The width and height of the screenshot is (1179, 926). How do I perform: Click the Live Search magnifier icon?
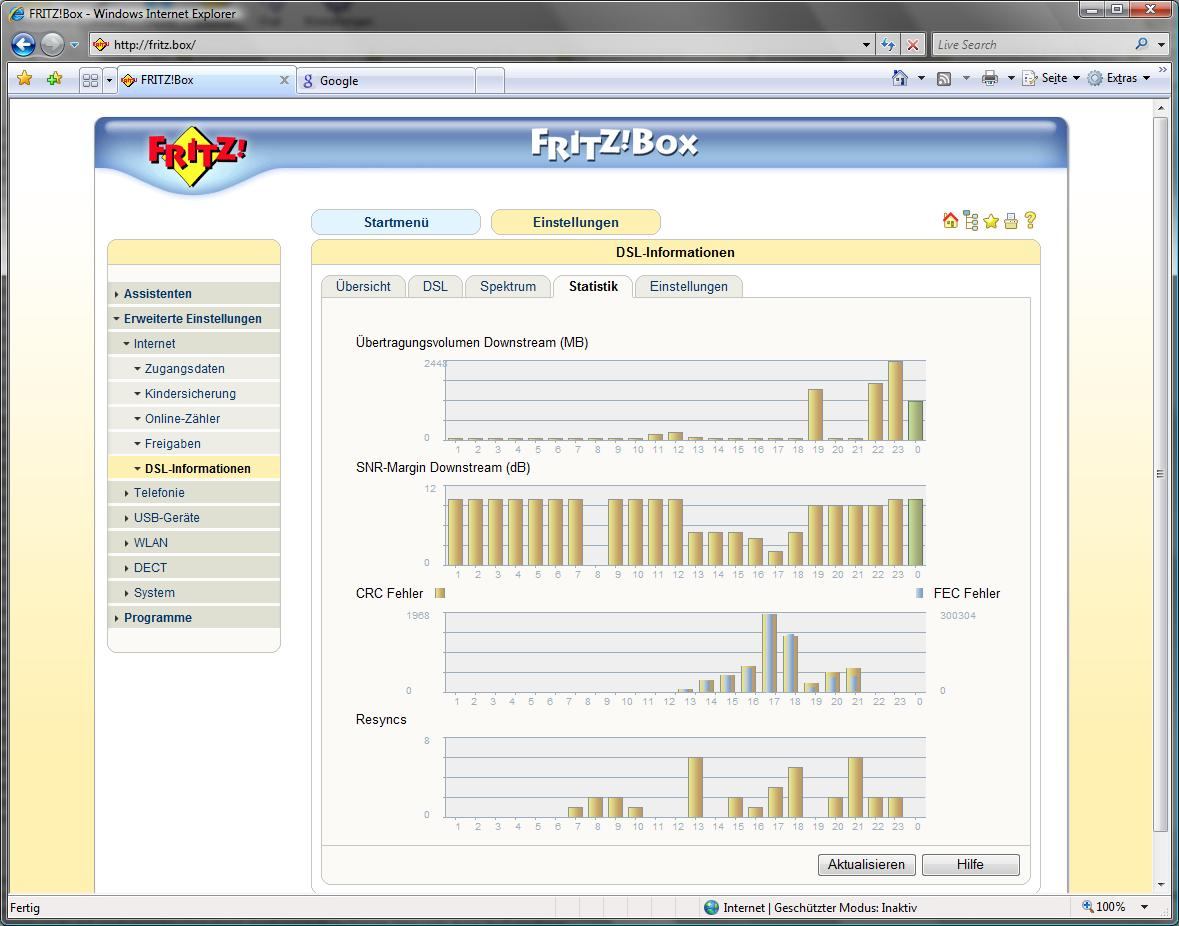coord(1141,44)
